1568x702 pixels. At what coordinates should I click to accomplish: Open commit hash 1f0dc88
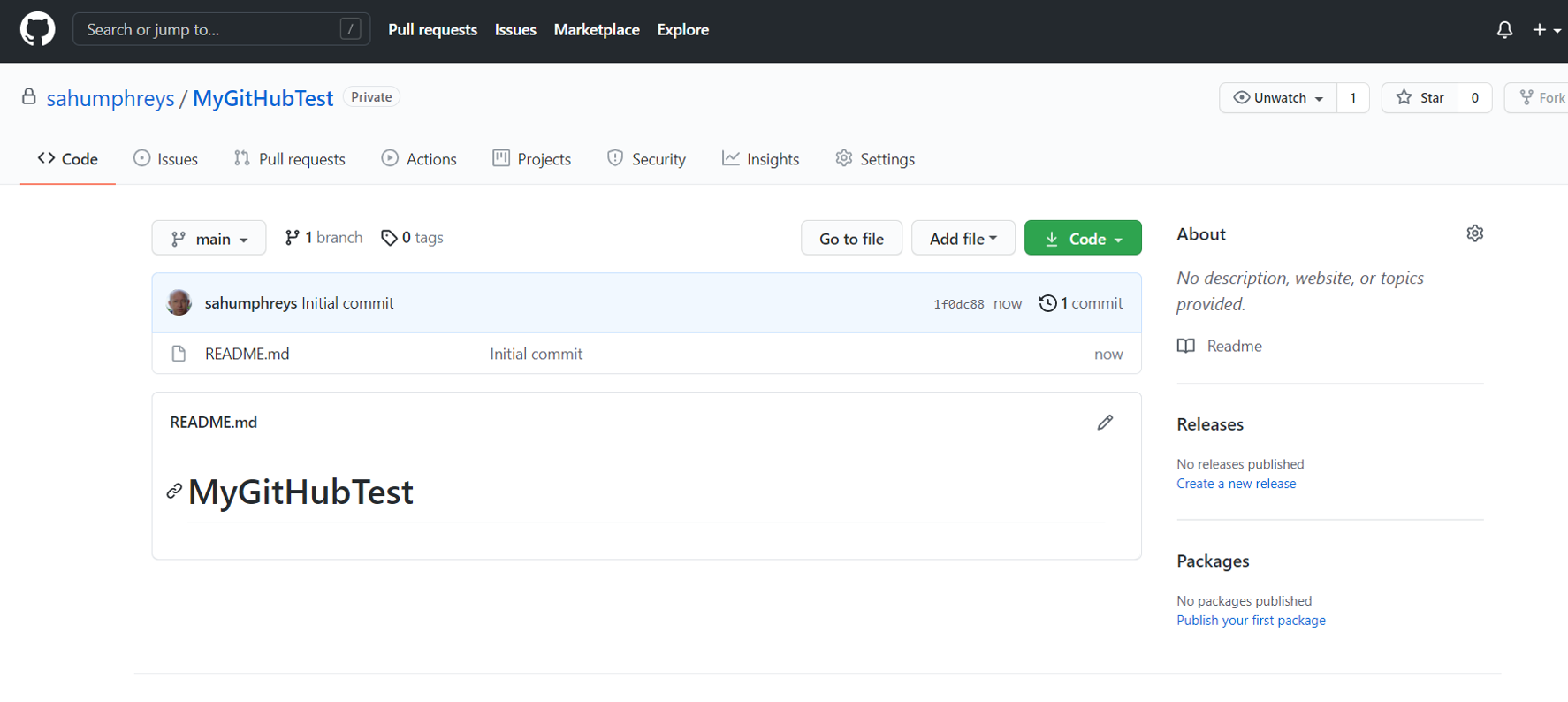pyautogui.click(x=959, y=304)
